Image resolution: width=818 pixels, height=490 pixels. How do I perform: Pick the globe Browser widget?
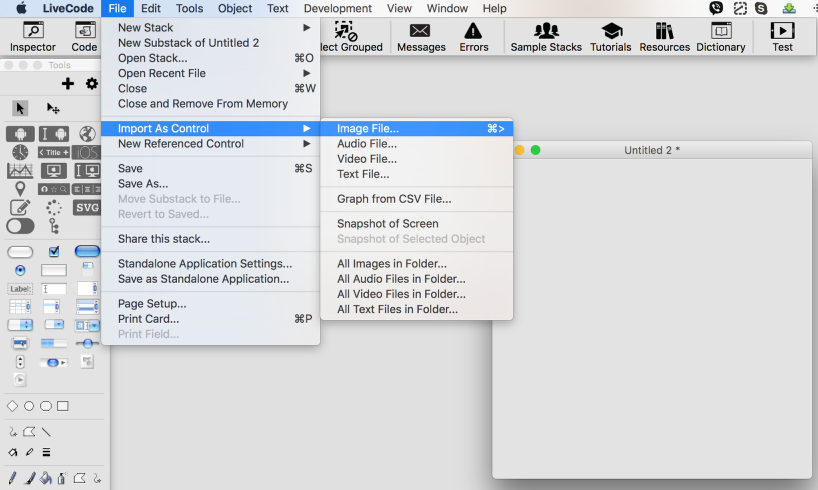click(87, 134)
